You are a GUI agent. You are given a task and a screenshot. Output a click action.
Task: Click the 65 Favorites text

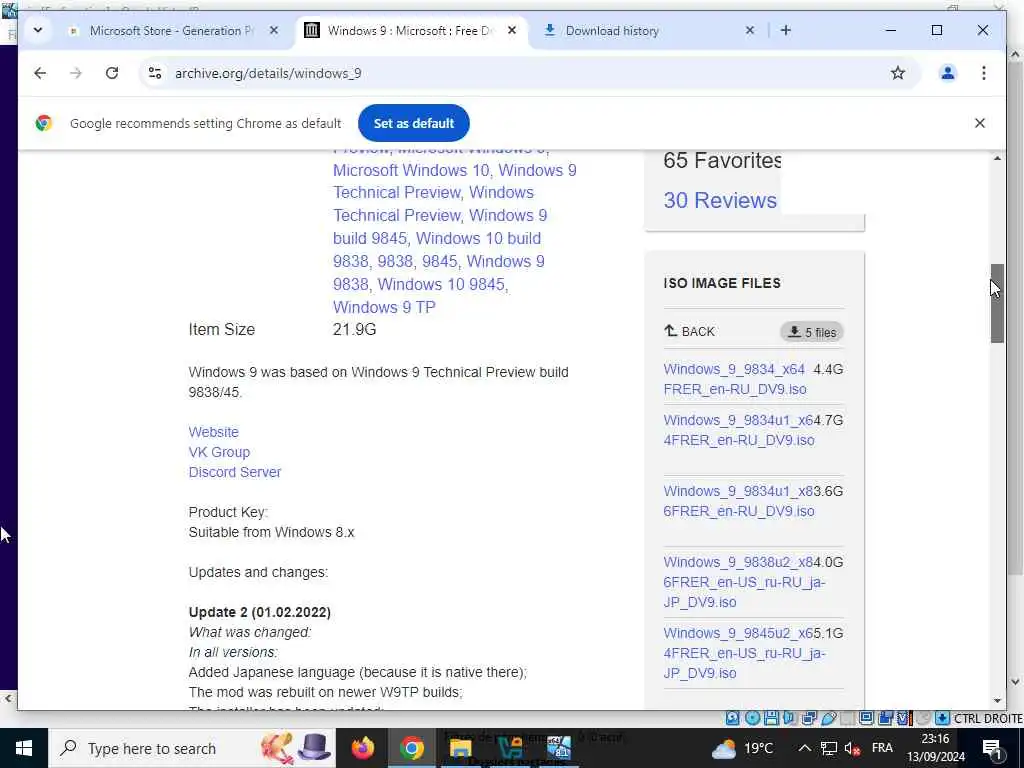point(722,160)
